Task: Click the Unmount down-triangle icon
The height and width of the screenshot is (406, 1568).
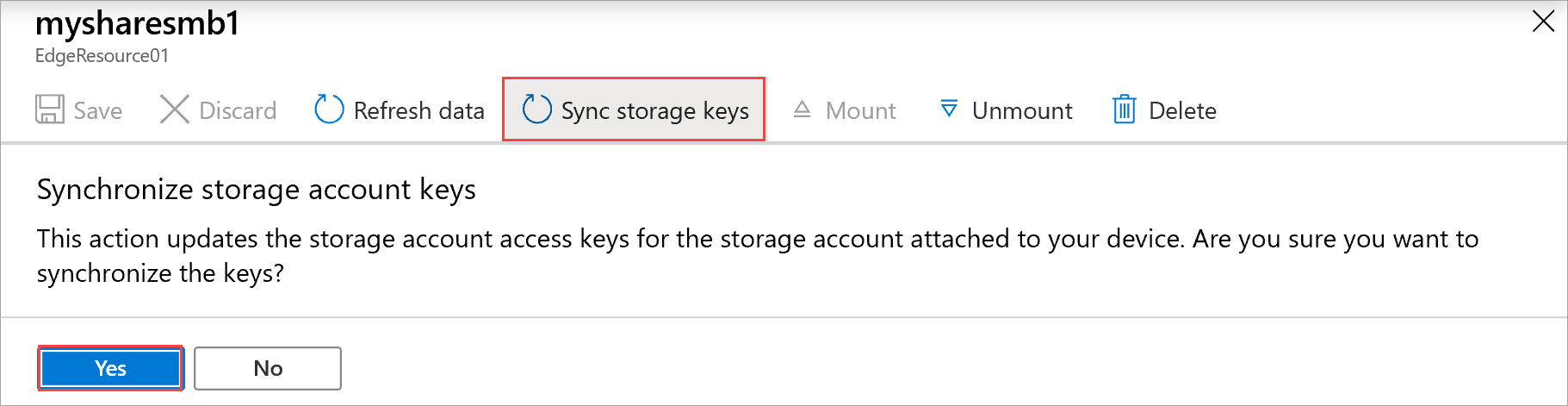Action: tap(949, 109)
